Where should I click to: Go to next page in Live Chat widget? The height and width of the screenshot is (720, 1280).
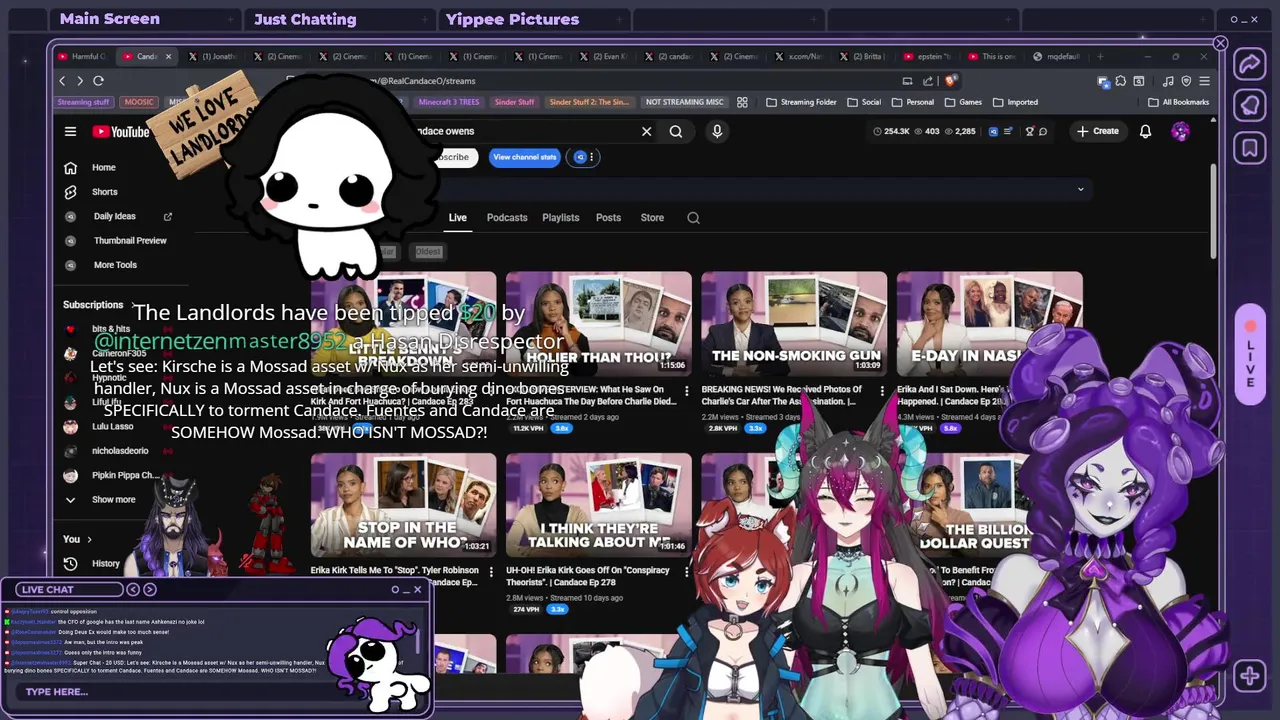coord(150,590)
